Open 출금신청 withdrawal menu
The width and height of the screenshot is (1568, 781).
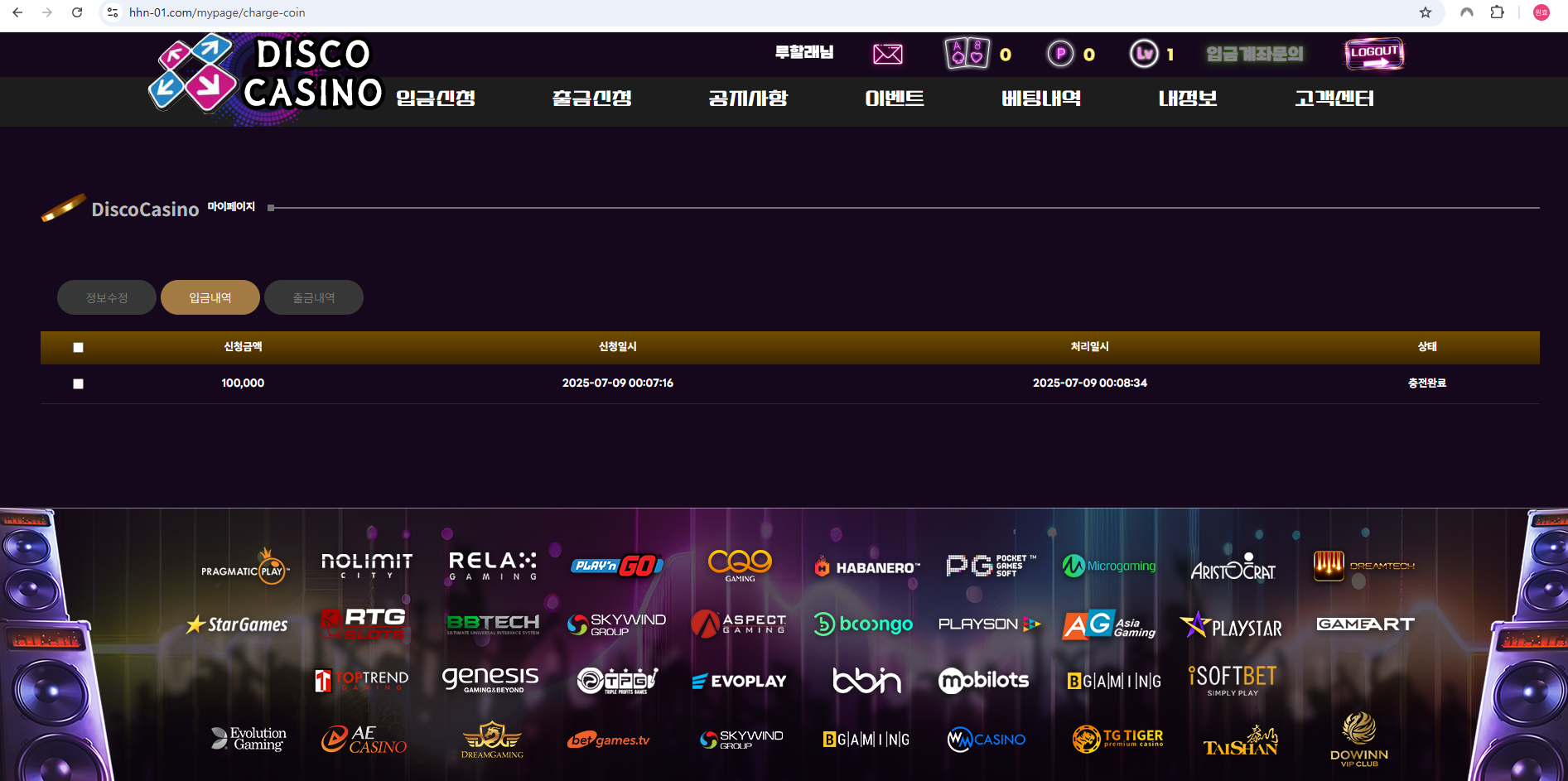click(591, 98)
